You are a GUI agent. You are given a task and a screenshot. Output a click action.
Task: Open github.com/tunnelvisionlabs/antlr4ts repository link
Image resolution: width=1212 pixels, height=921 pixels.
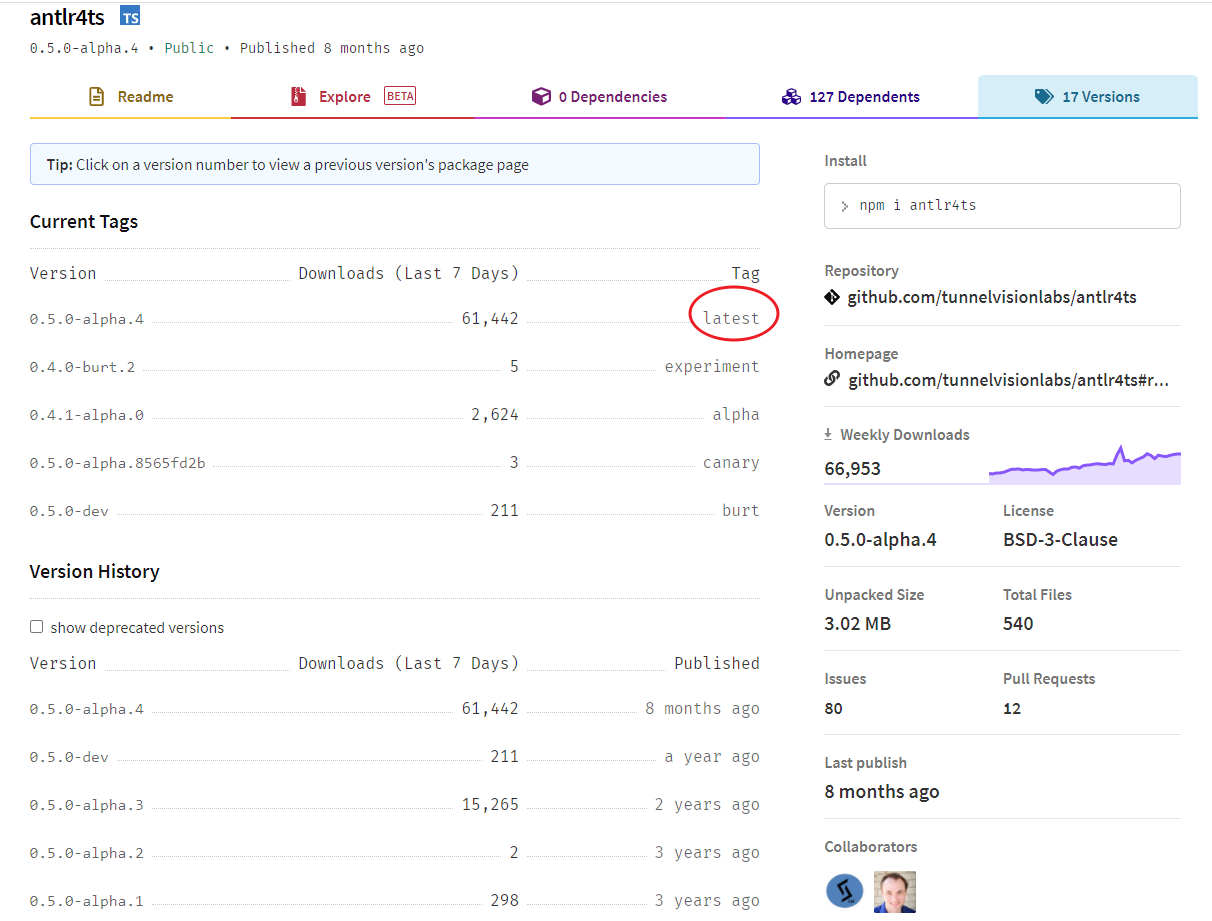point(991,297)
